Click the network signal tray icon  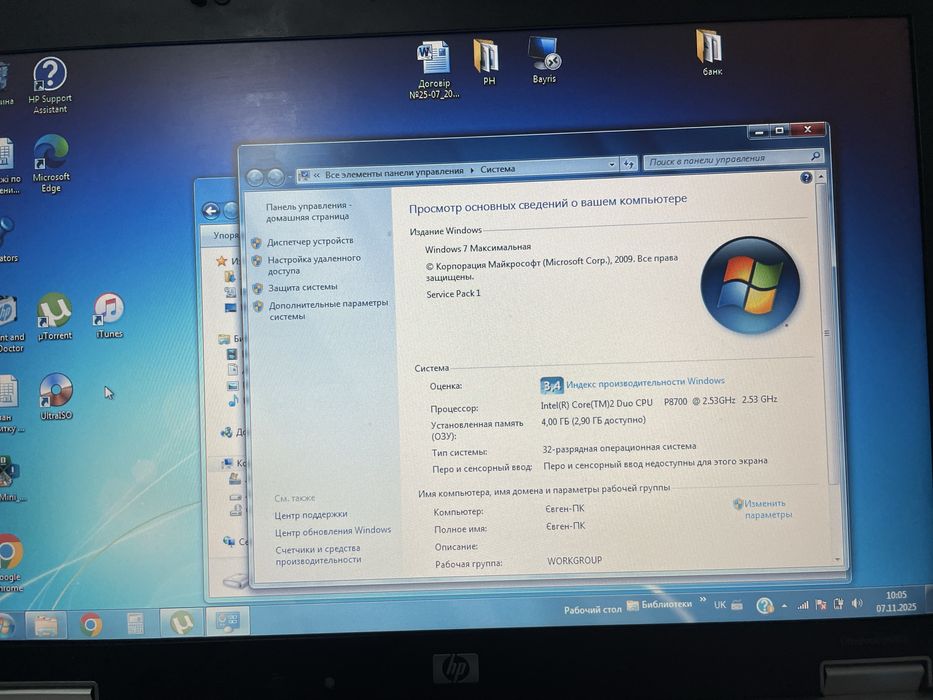tap(803, 605)
